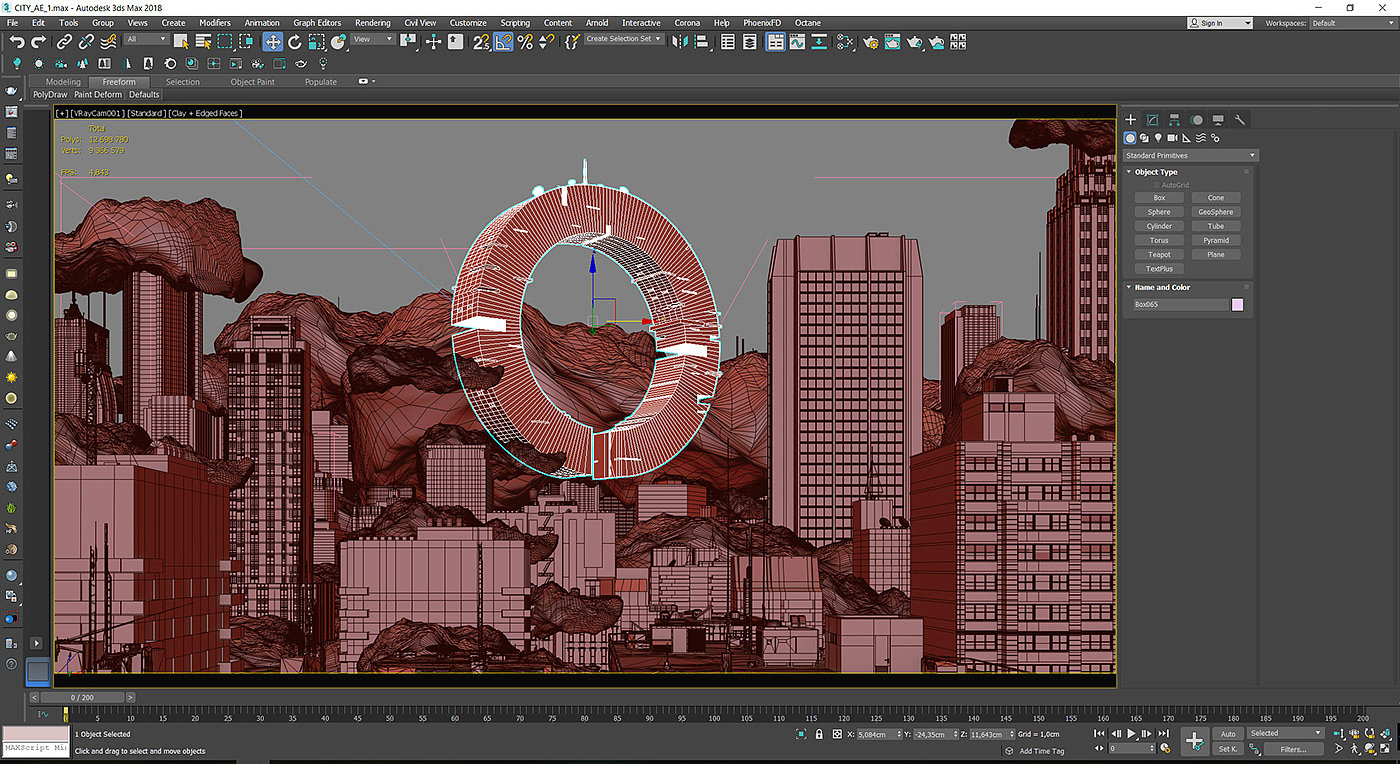Collapse the Object Type rollout

[1156, 172]
